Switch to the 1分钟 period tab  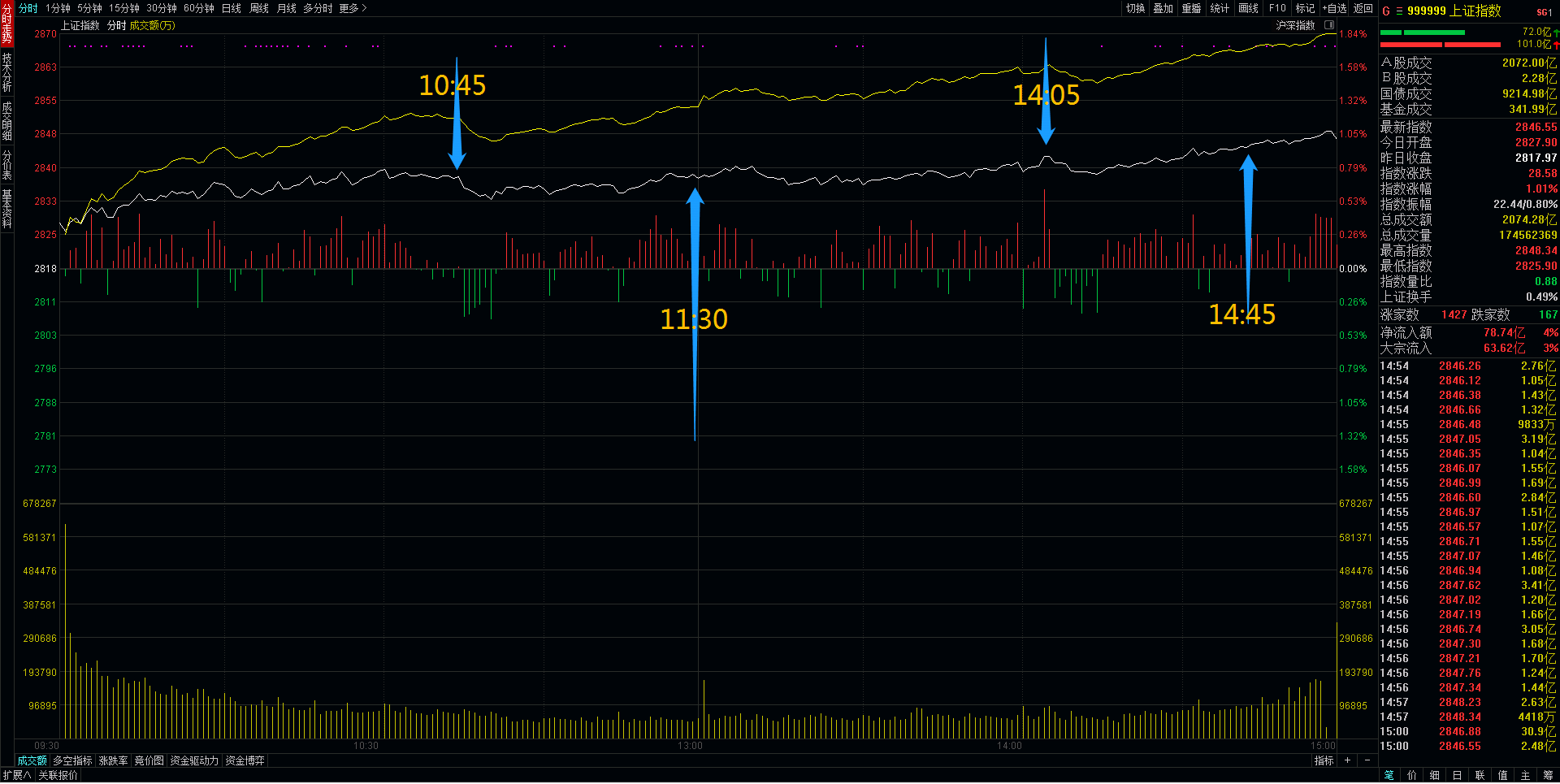[x=58, y=8]
